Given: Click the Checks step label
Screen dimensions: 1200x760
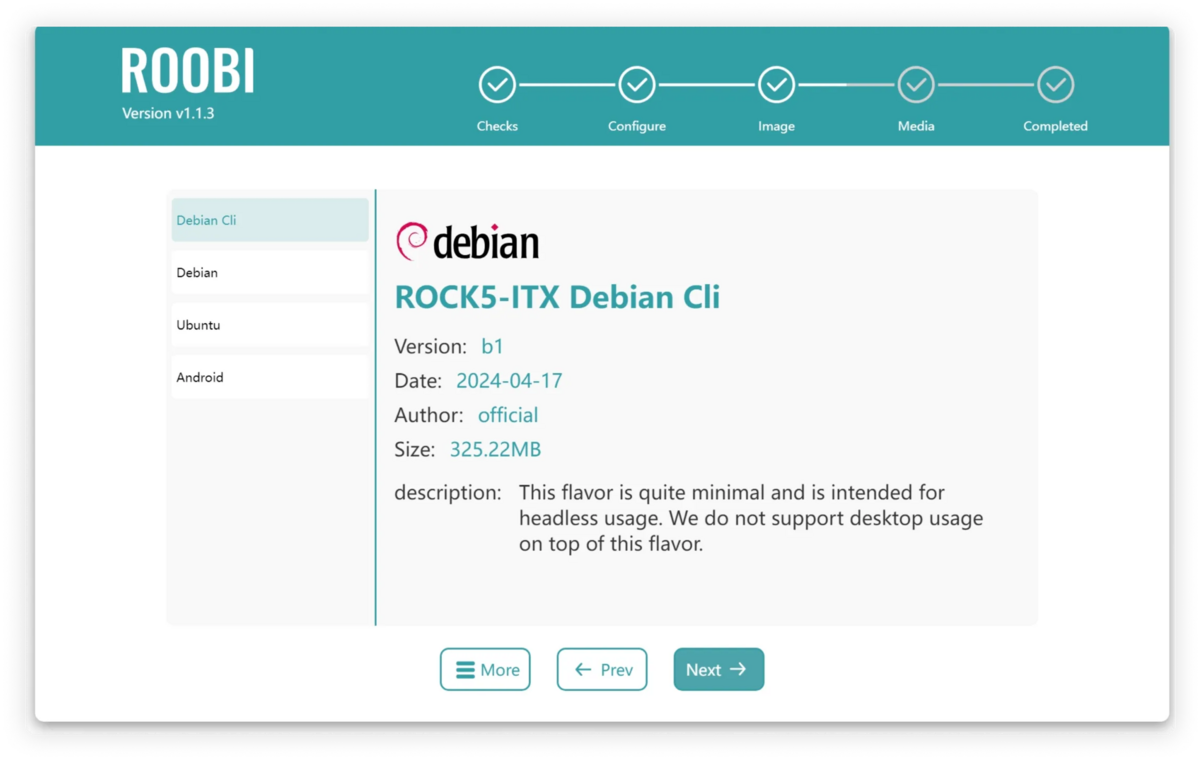Looking at the screenshot, I should pyautogui.click(x=497, y=126).
